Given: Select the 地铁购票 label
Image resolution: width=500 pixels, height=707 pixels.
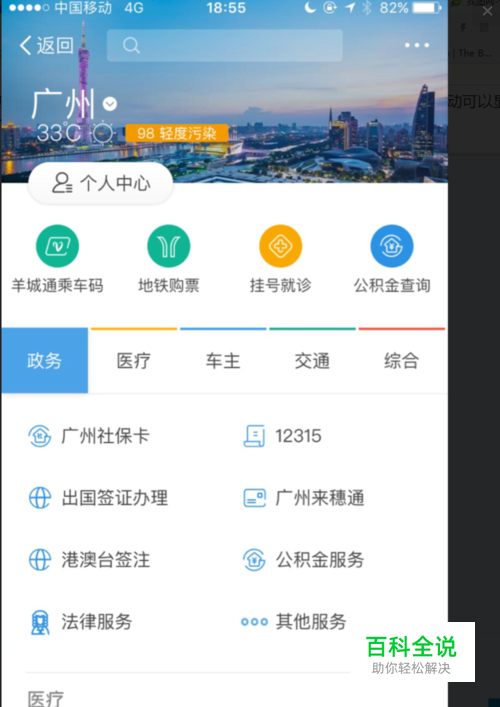Looking at the screenshot, I should pyautogui.click(x=169, y=286).
